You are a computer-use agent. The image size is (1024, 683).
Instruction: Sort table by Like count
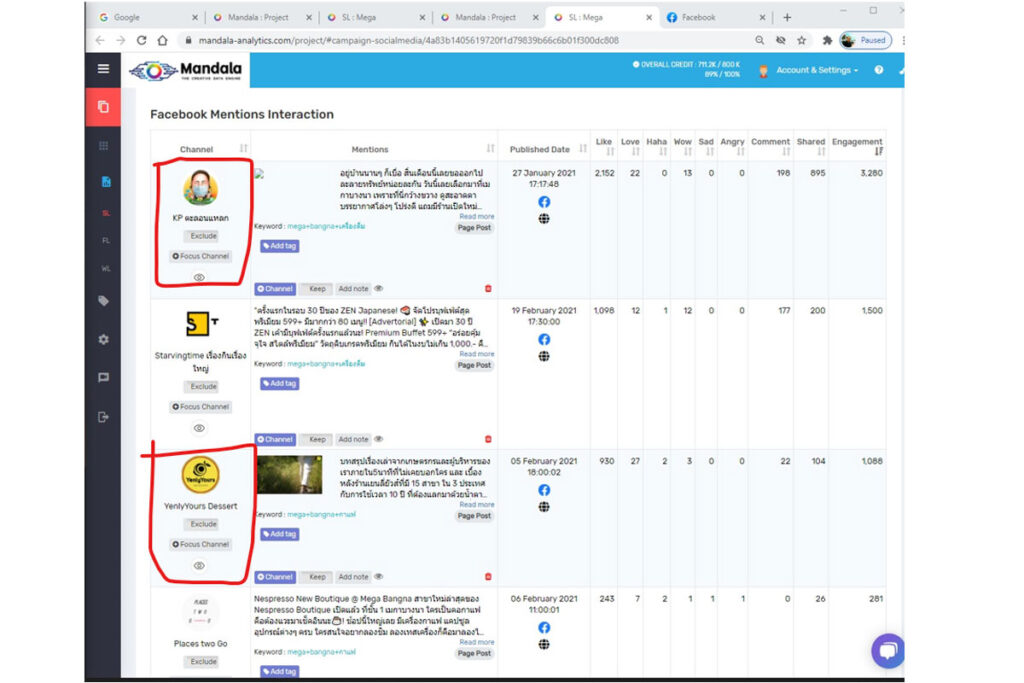610,151
